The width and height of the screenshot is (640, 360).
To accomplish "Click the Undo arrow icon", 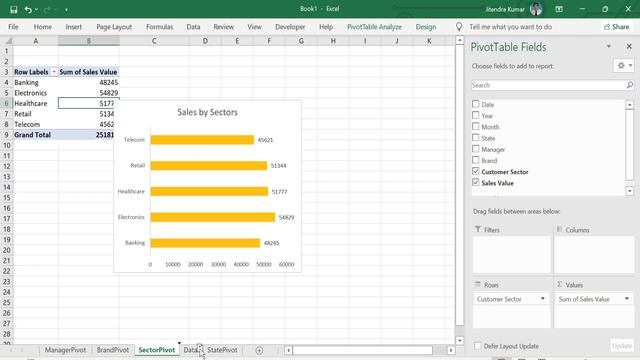I will [28, 9].
